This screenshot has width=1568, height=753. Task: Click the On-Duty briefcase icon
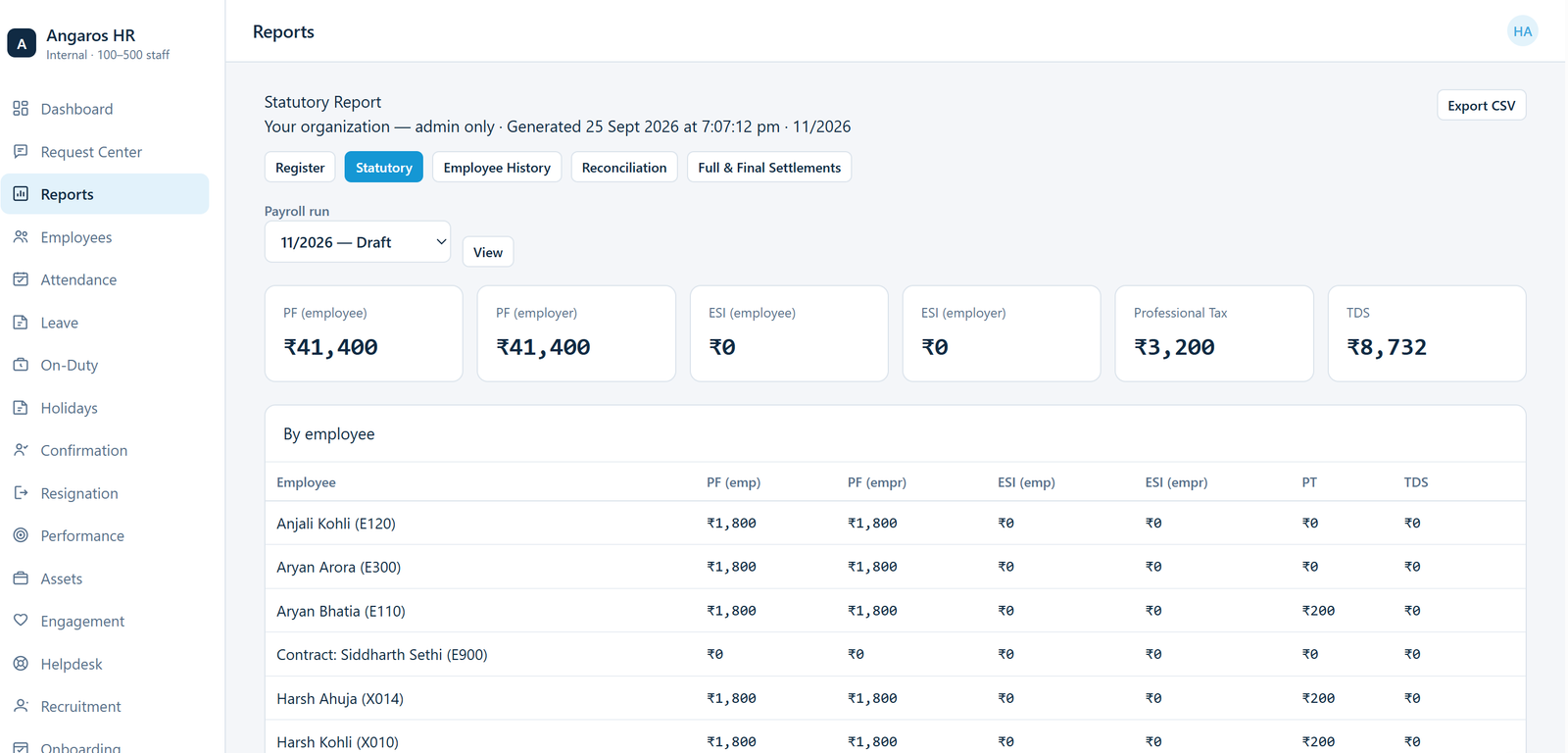[21, 365]
